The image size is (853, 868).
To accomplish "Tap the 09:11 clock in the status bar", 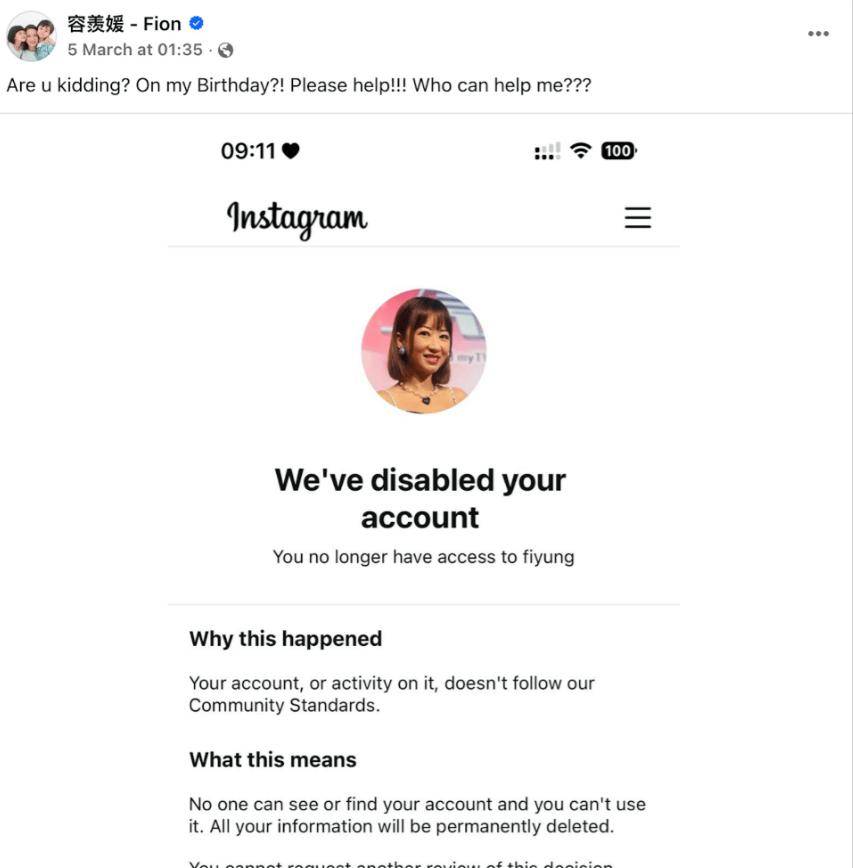I will [247, 151].
